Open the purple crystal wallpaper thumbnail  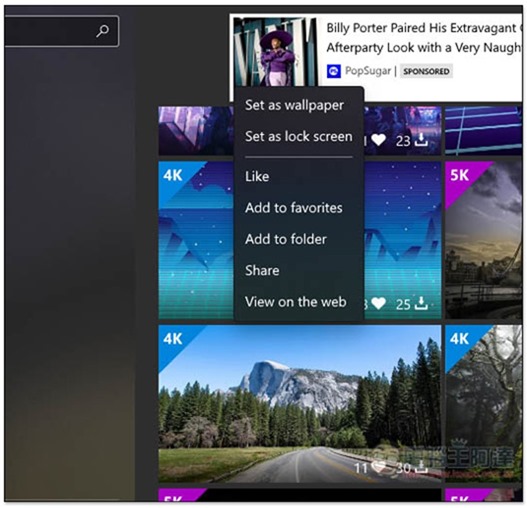click(196, 131)
